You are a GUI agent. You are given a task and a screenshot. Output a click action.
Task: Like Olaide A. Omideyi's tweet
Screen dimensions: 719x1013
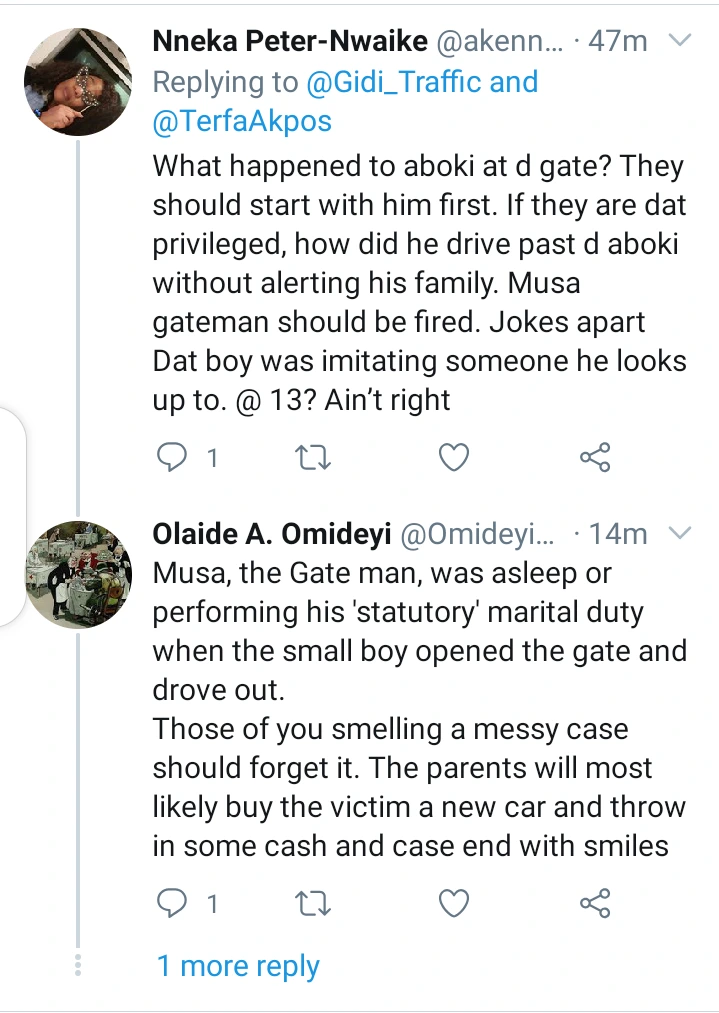click(454, 904)
